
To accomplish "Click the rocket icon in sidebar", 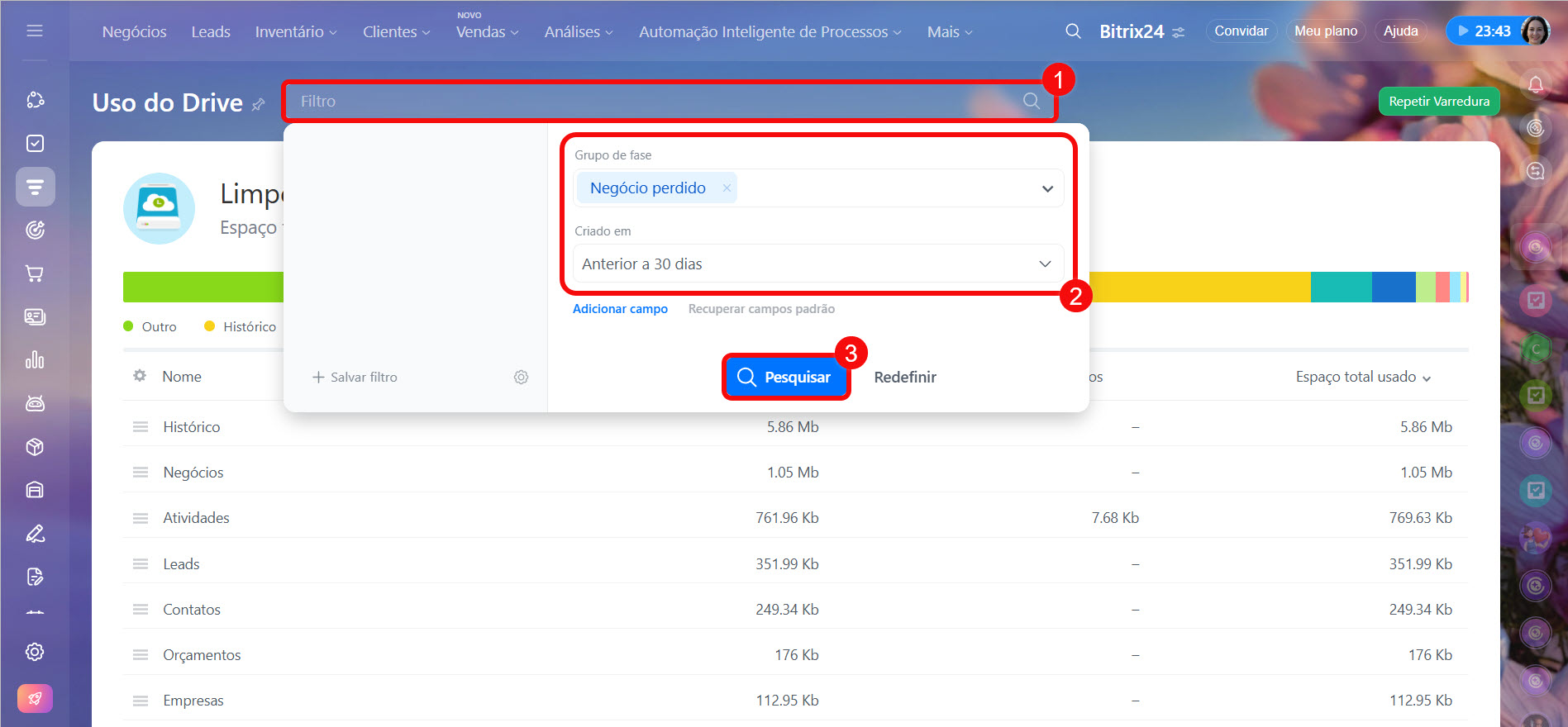I will pyautogui.click(x=35, y=698).
